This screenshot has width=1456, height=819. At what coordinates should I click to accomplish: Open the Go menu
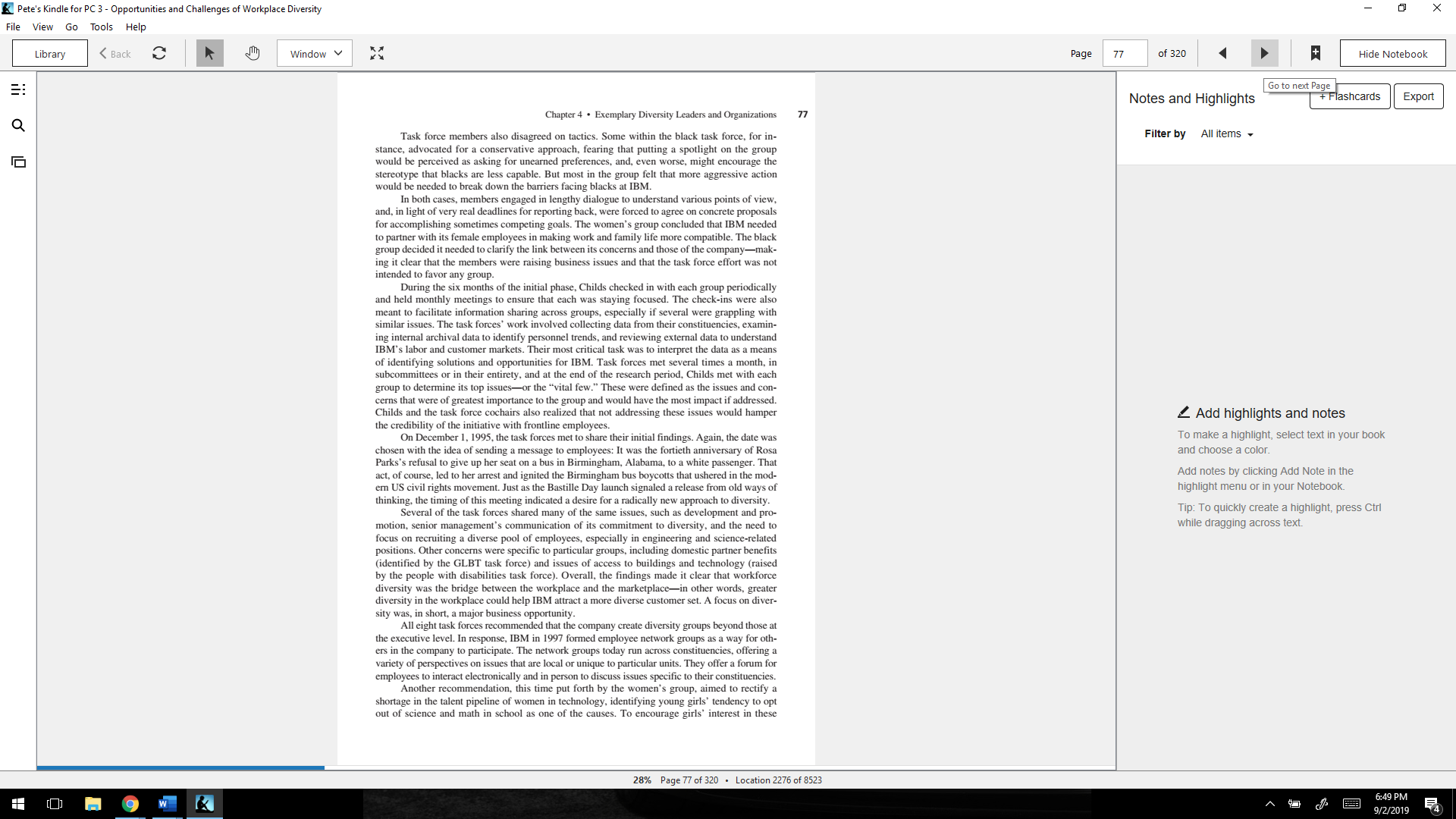(x=71, y=27)
